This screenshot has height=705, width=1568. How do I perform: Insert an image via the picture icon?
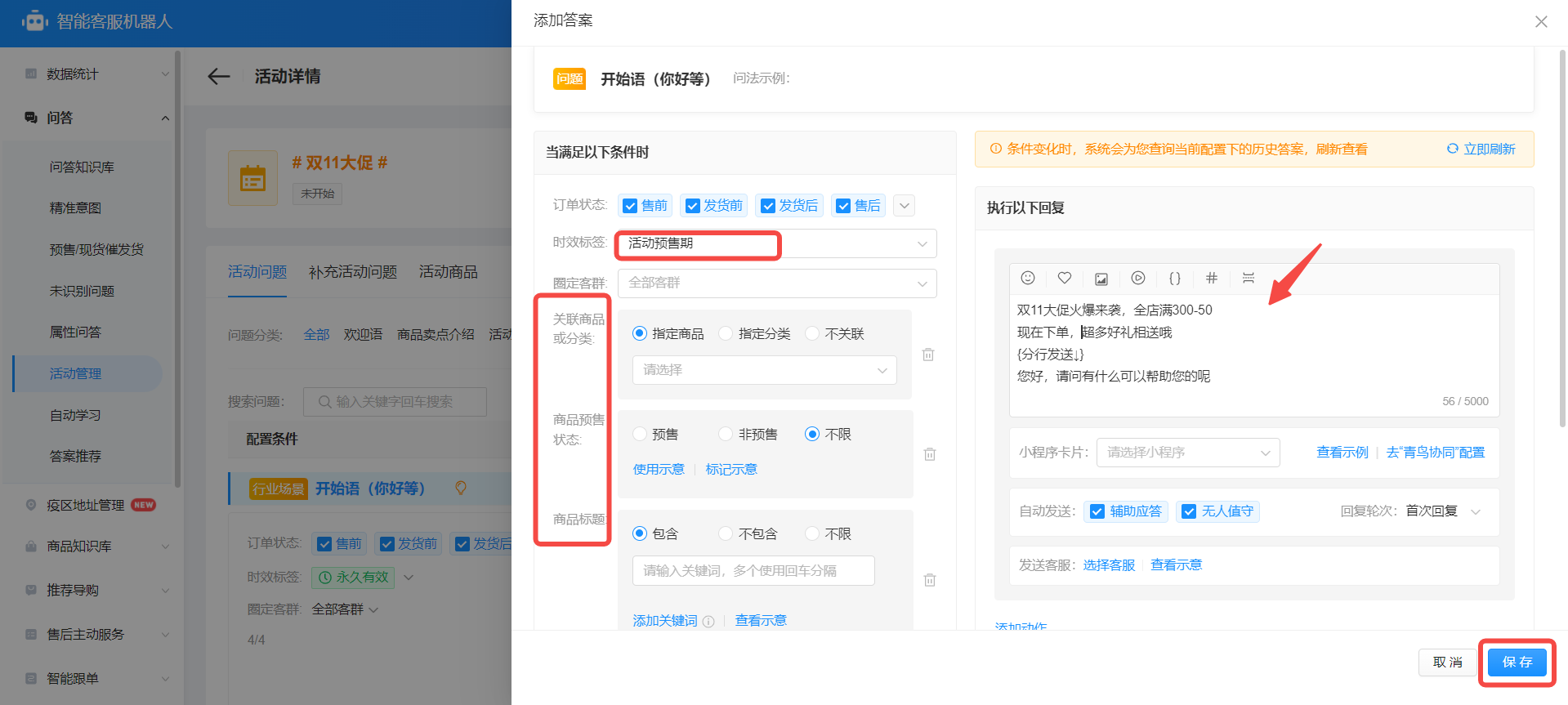[1101, 279]
